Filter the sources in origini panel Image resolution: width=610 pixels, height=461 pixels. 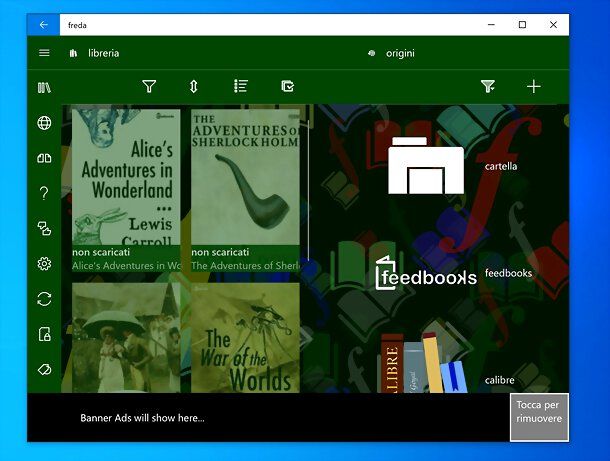point(487,86)
